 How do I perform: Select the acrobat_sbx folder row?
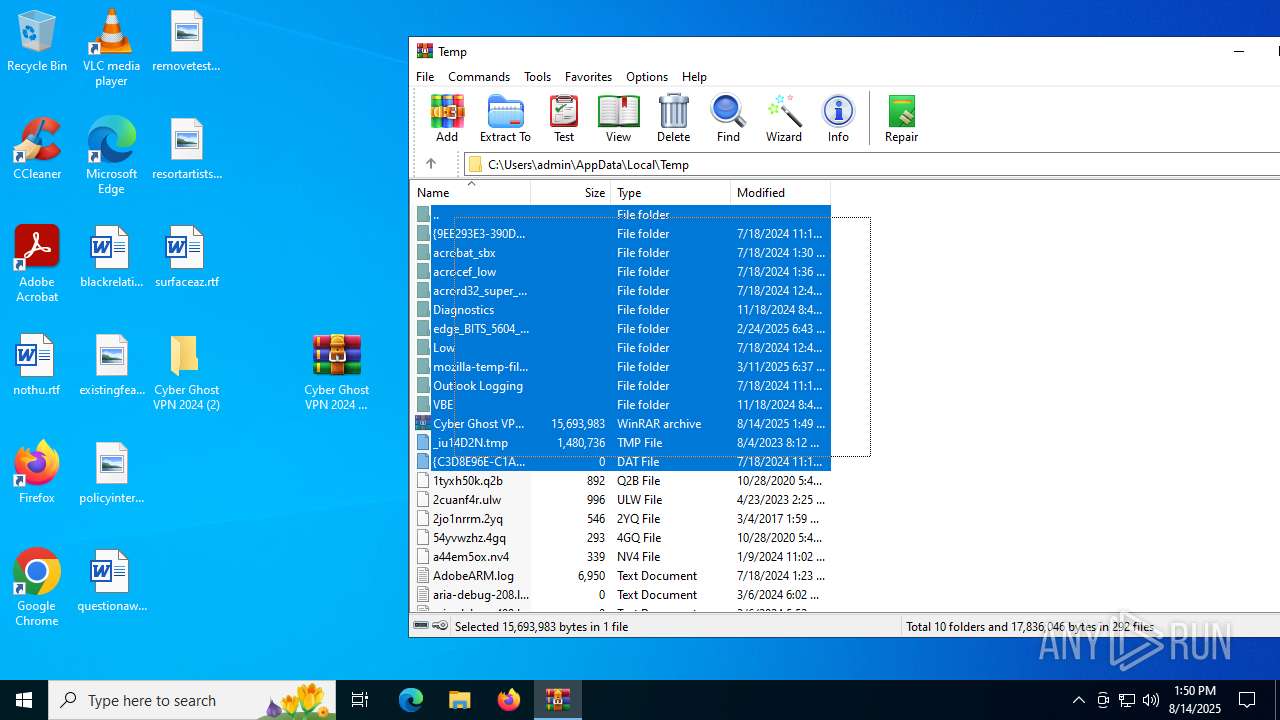621,253
